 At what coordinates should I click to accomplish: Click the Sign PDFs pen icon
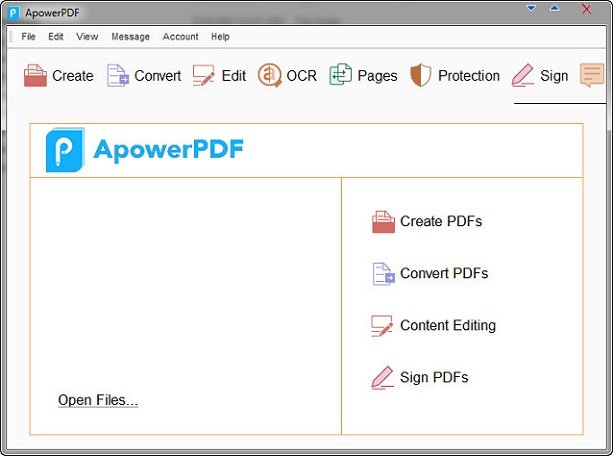[382, 378]
